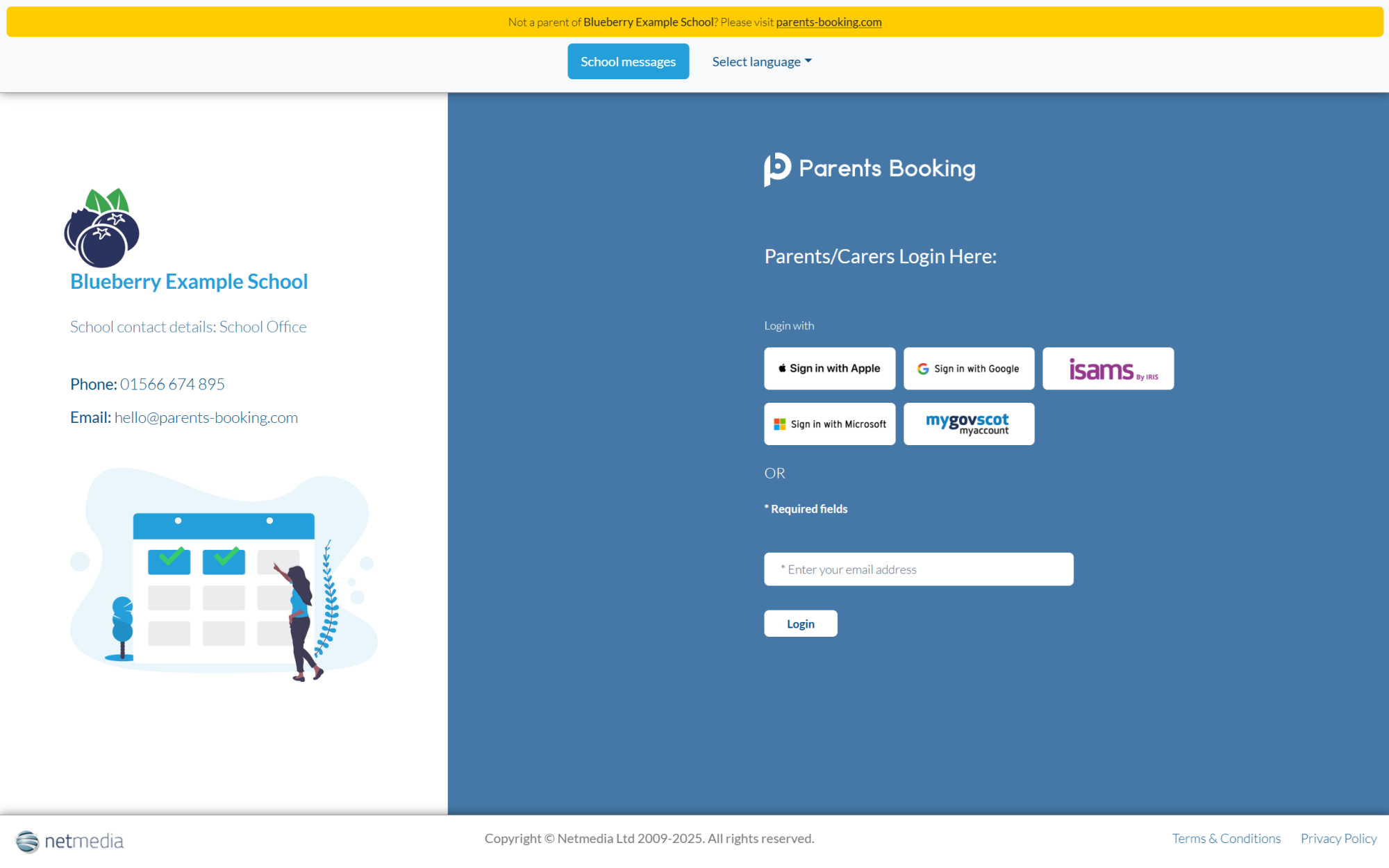Click the hello@parents-booking.com email address
The width and height of the screenshot is (1389, 868).
point(206,417)
